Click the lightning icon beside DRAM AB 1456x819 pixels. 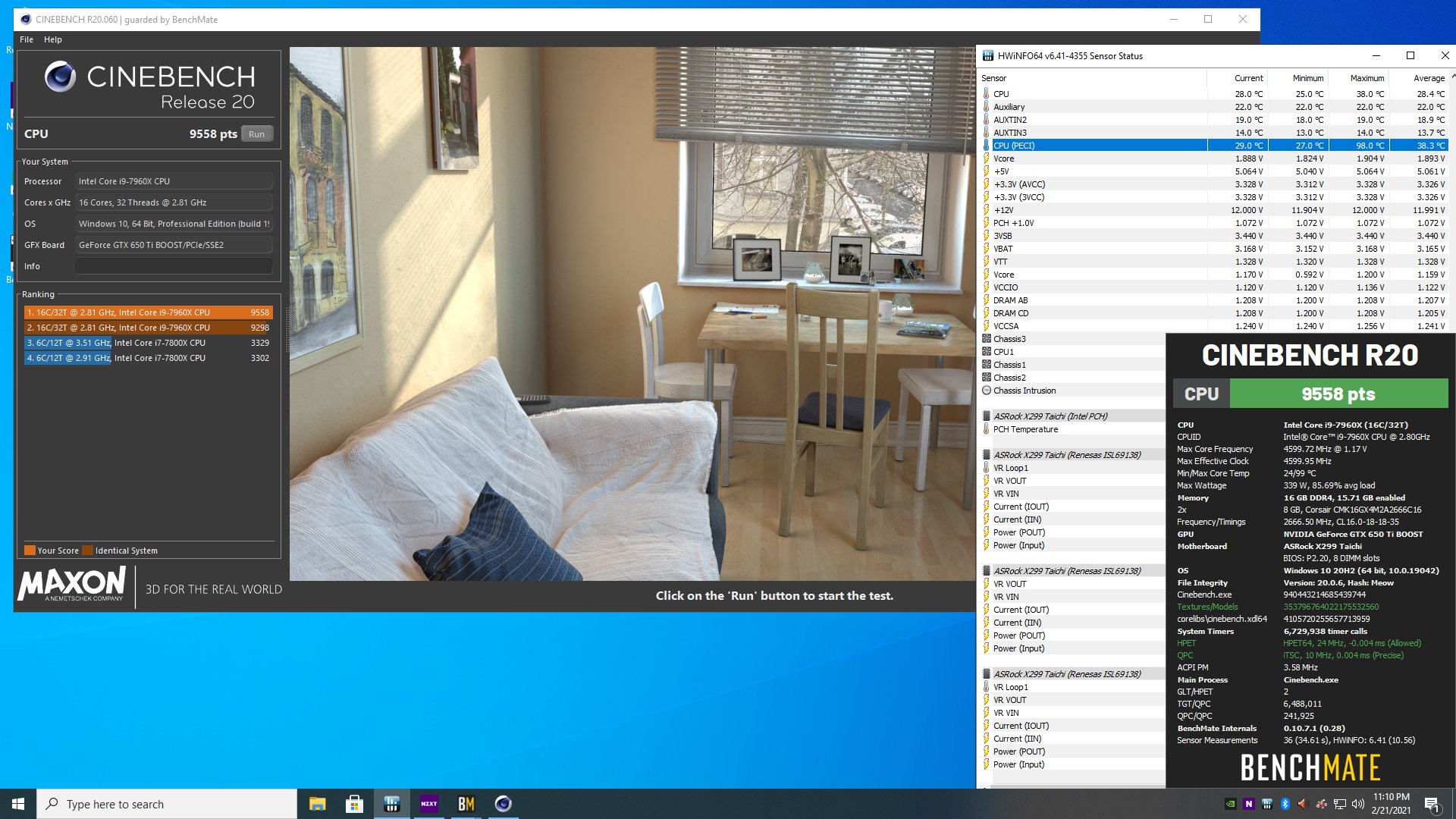986,300
